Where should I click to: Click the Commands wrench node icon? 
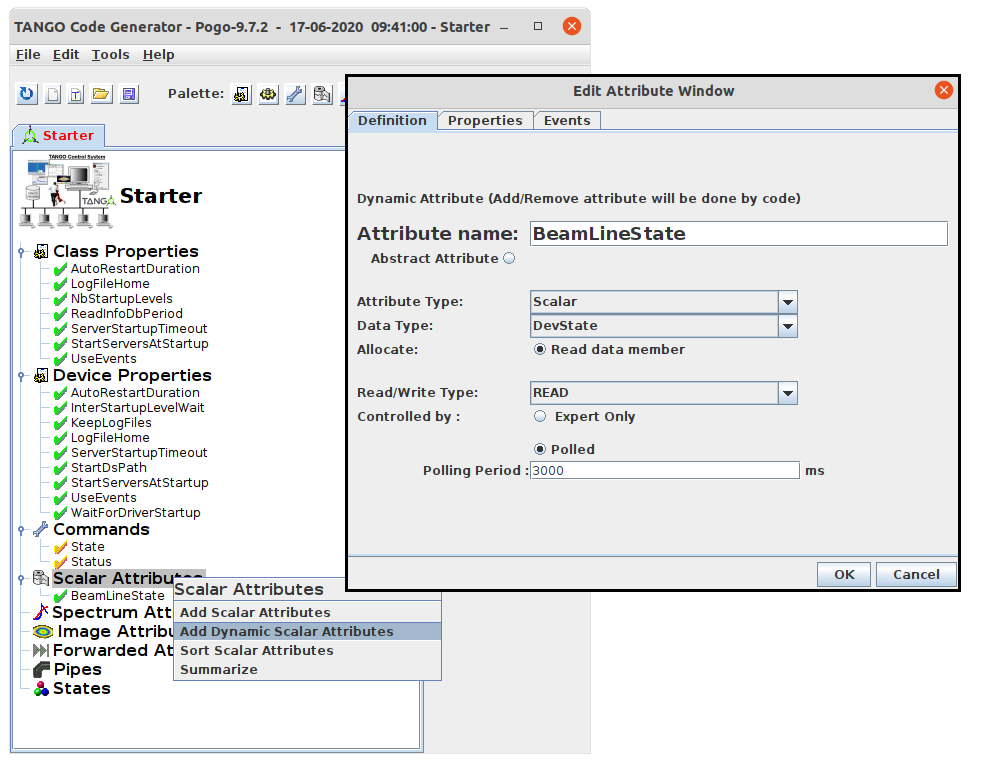pyautogui.click(x=41, y=529)
